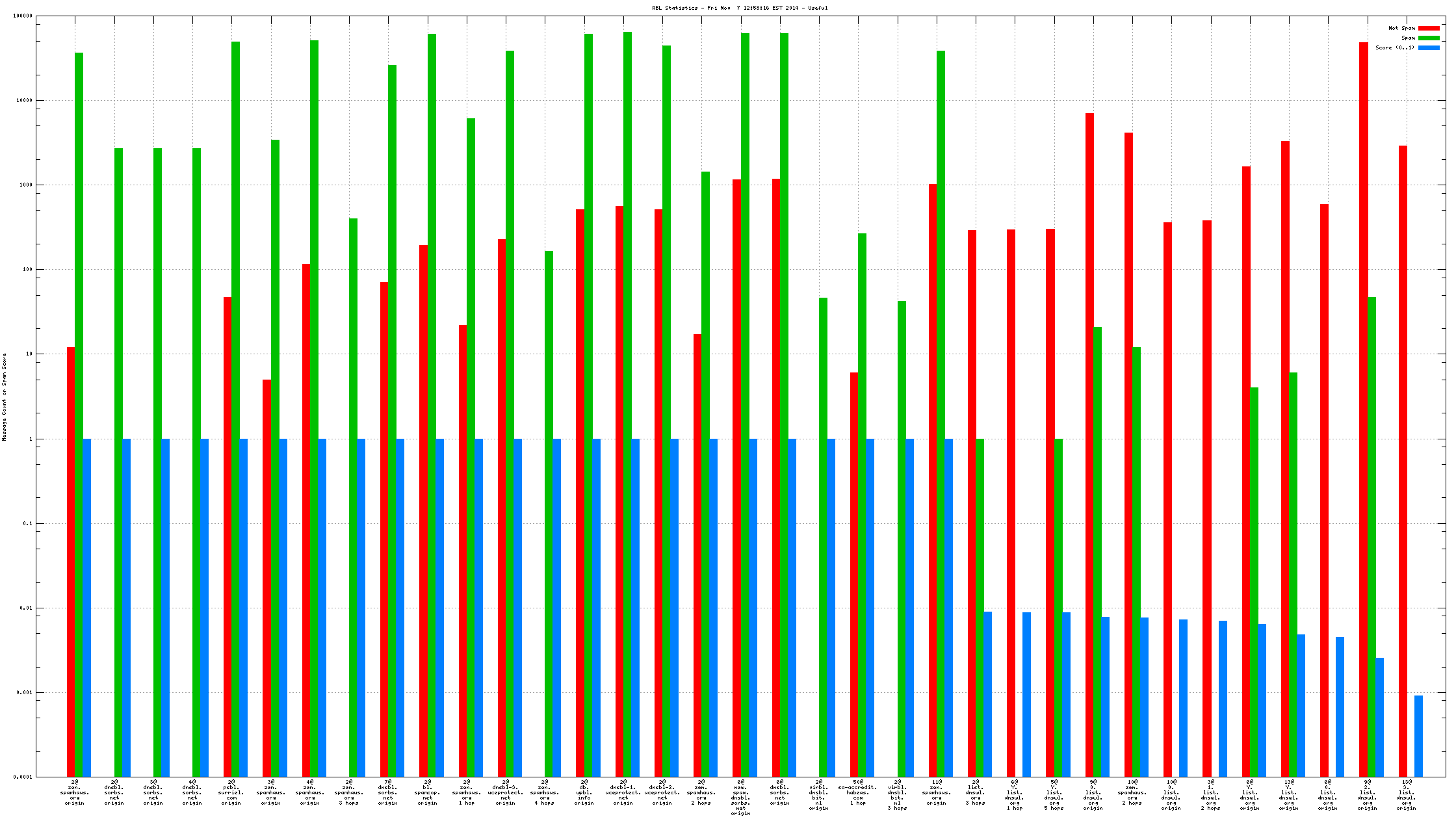Click the RBL Statistics chart title
This screenshot has height=819, width=1456.
click(740, 8)
